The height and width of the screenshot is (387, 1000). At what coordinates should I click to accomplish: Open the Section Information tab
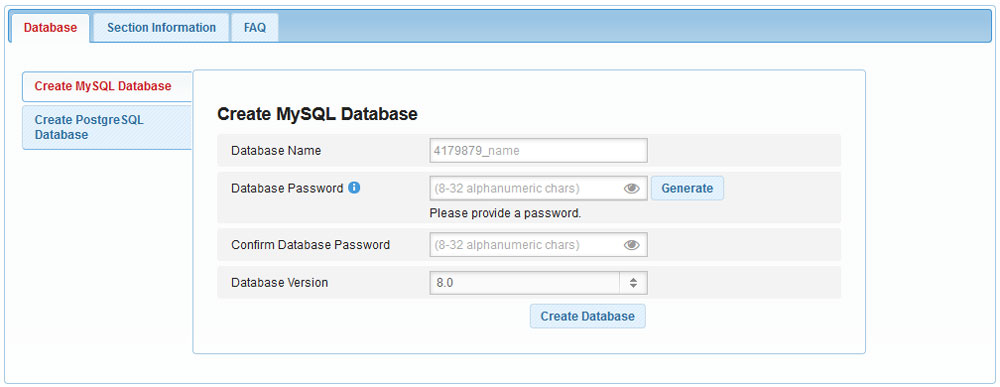pyautogui.click(x=161, y=27)
